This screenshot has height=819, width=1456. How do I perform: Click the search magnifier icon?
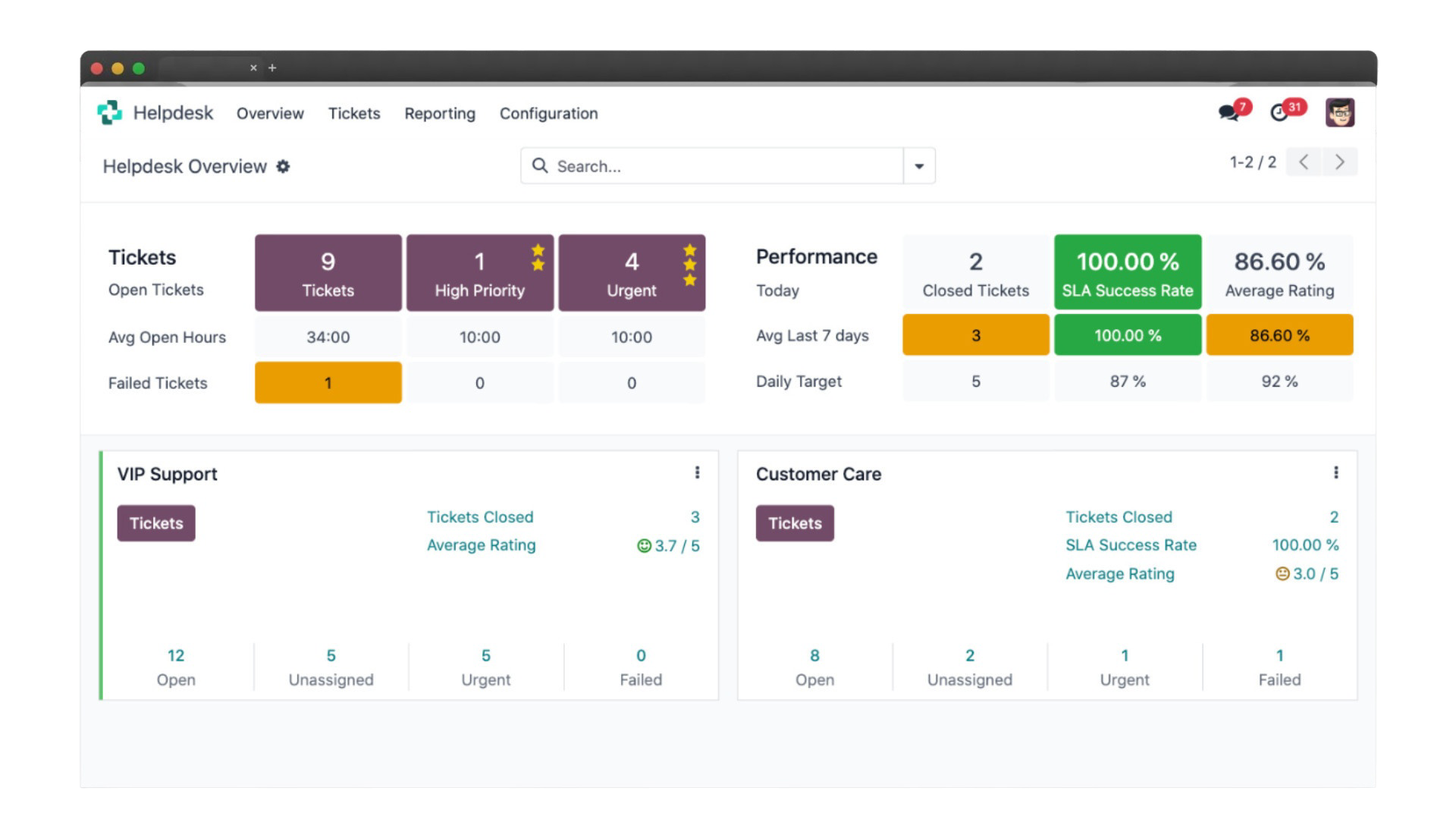(539, 165)
